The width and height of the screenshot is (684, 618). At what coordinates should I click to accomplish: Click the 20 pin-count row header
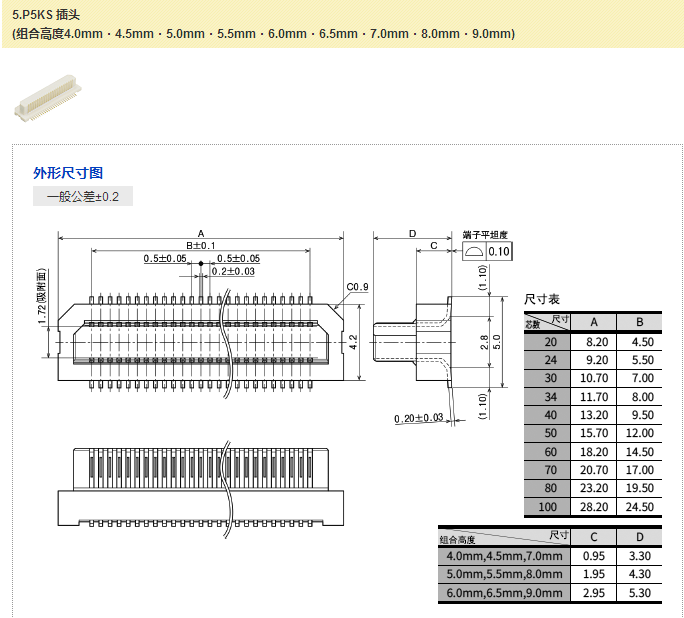[549, 342]
